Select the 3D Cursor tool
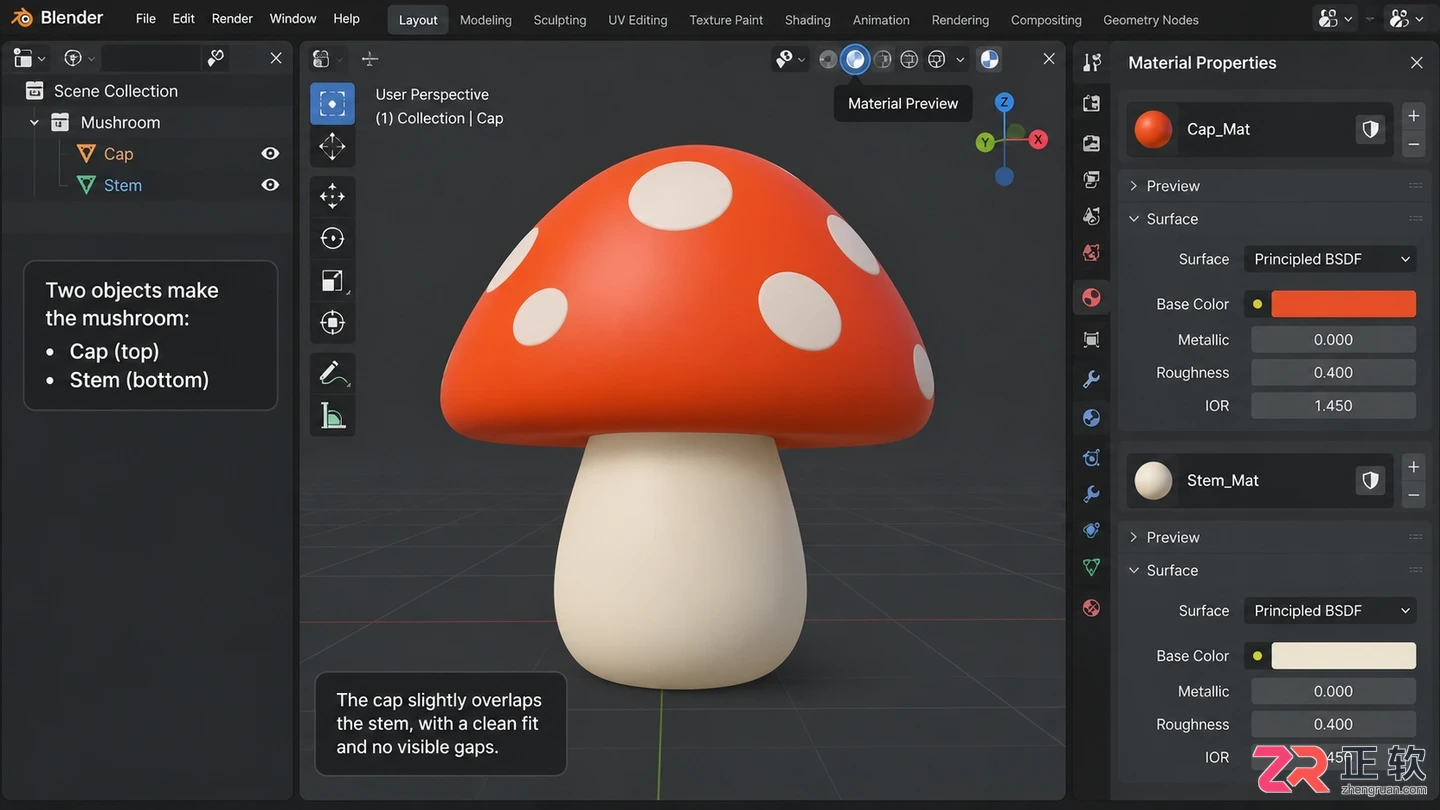 (x=332, y=146)
